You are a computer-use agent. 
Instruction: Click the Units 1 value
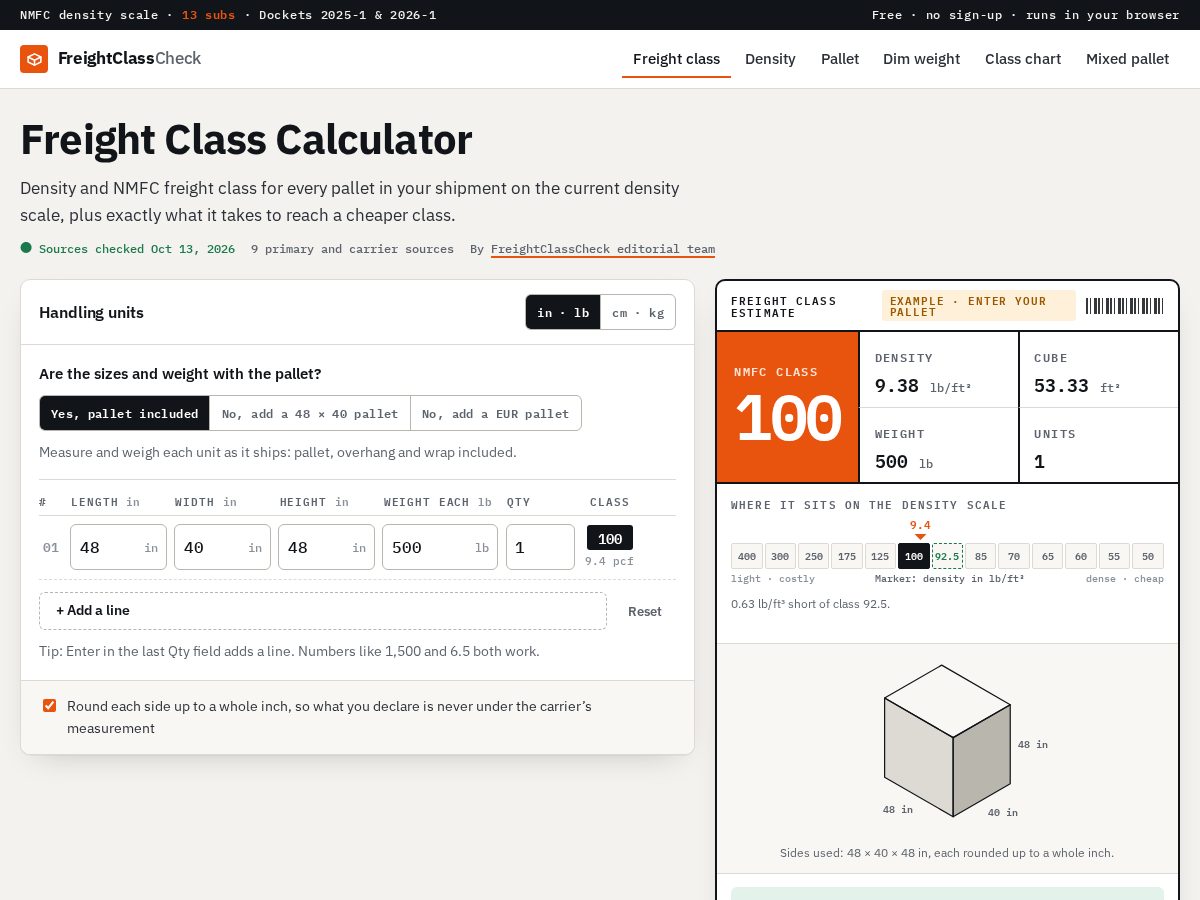[1039, 462]
